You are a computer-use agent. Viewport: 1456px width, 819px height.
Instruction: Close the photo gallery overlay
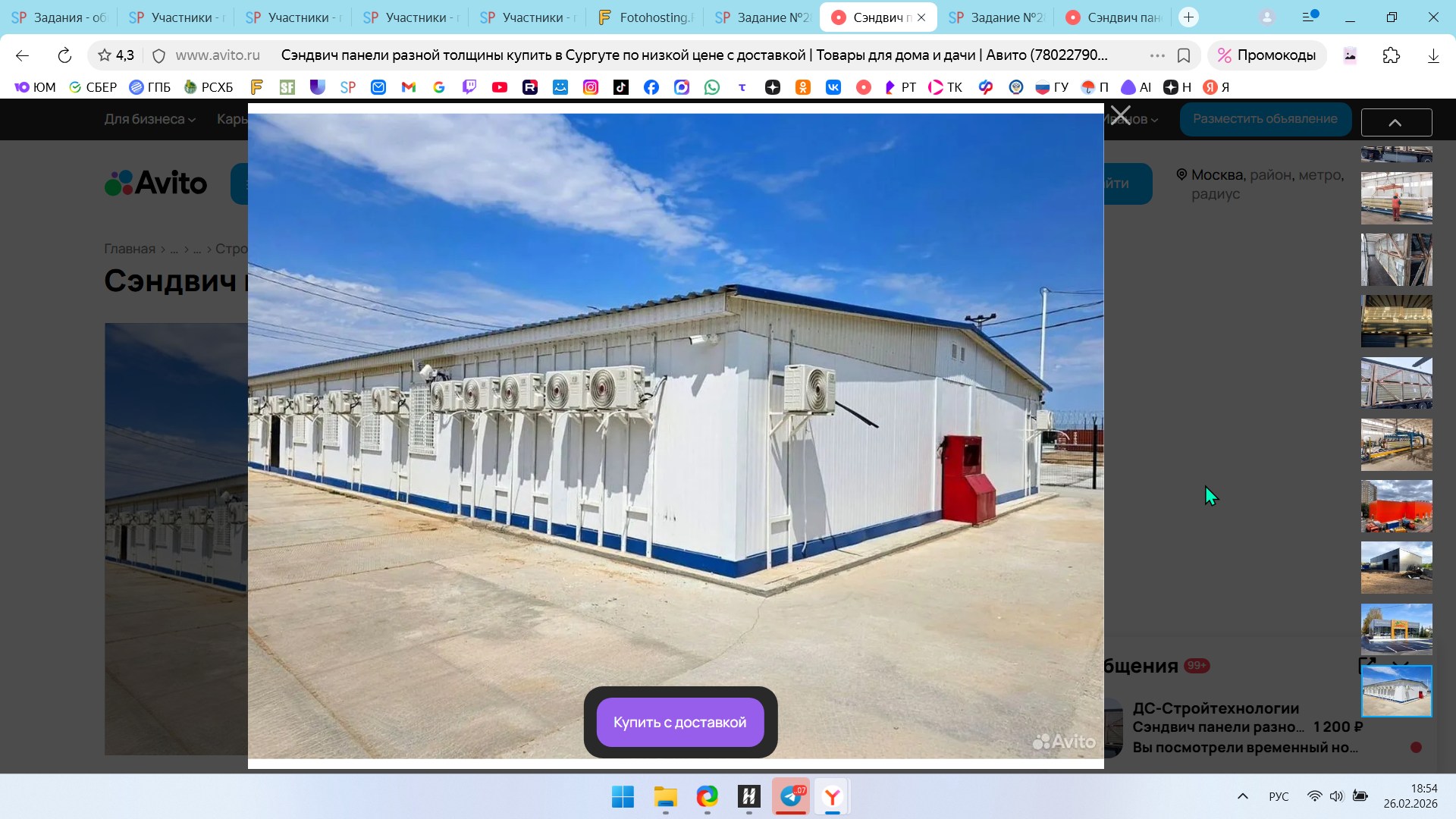1120,116
